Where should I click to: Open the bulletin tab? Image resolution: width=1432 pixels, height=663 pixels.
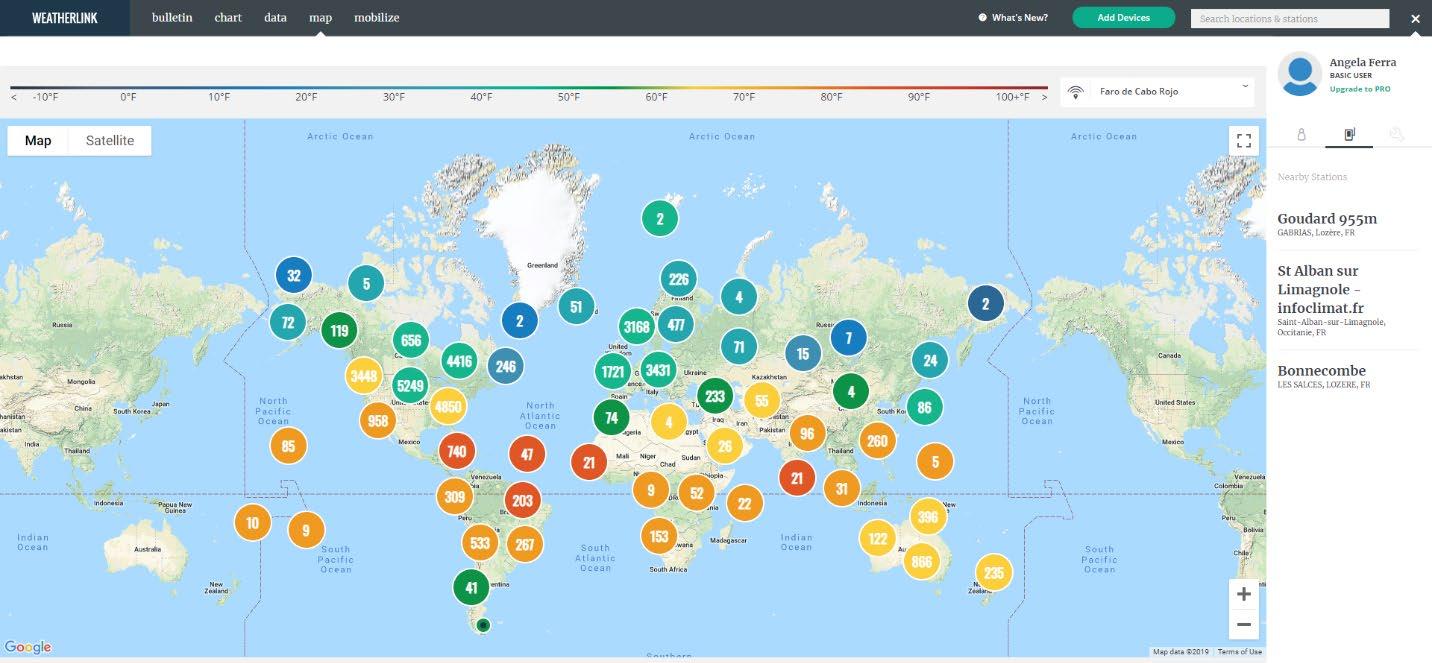point(172,18)
